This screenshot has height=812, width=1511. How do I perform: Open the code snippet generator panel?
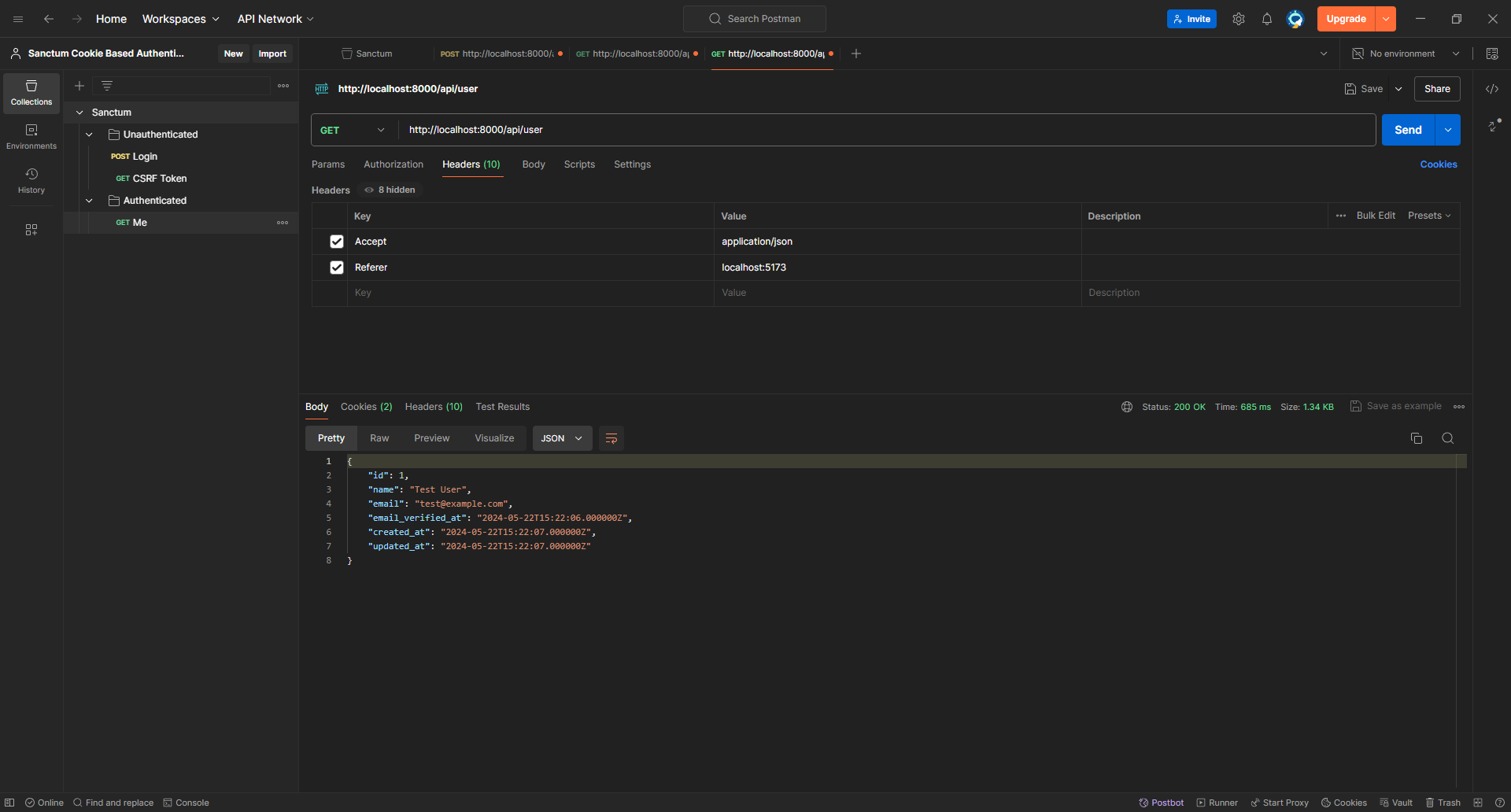(x=1492, y=89)
